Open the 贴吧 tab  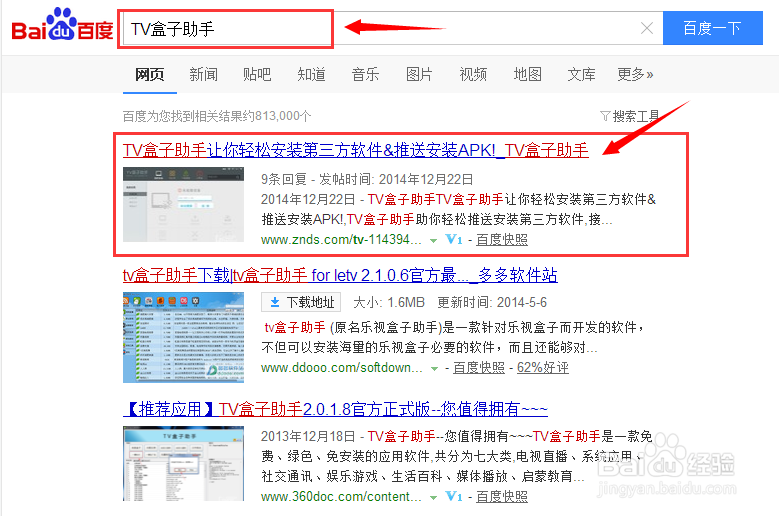pos(257,74)
